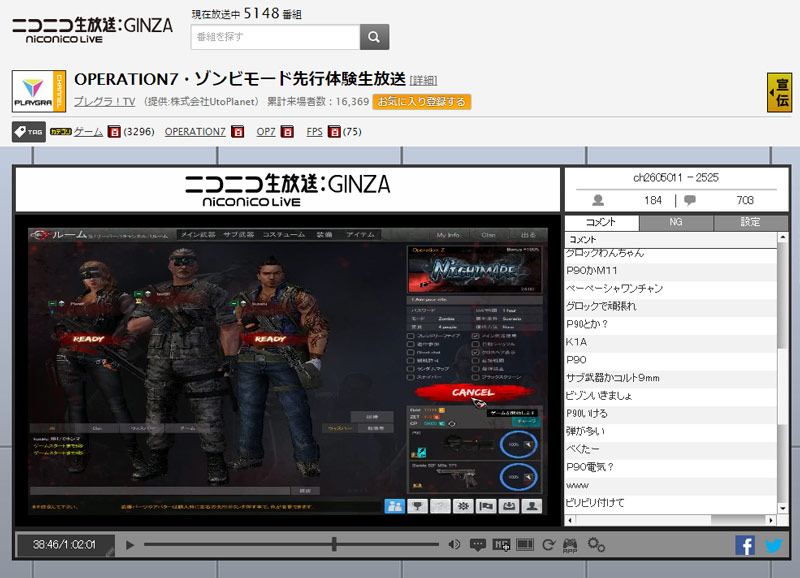Switch screen size with the monitor icon
The height and width of the screenshot is (578, 800).
(x=524, y=545)
